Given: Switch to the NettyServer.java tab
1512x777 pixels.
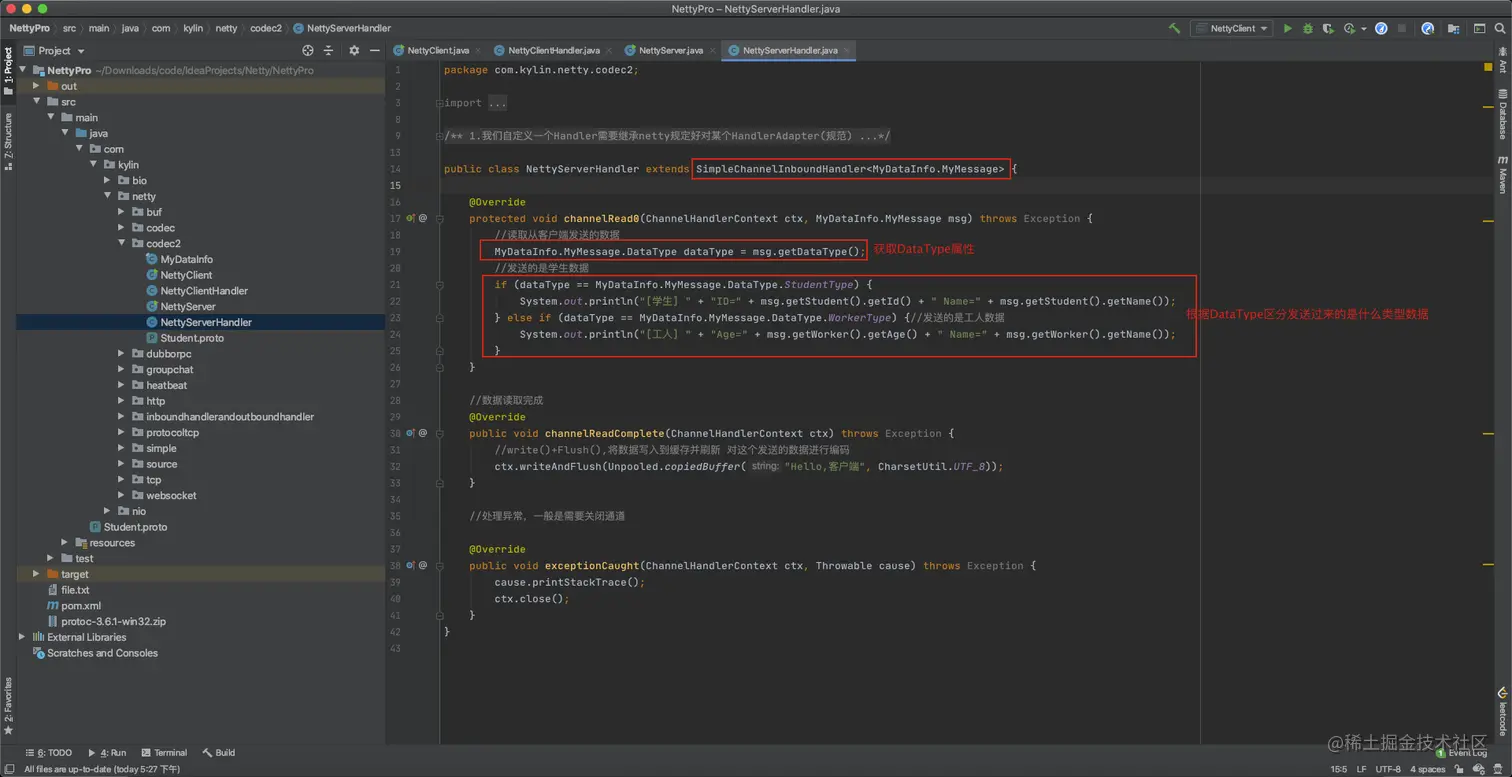Looking at the screenshot, I should 670,50.
